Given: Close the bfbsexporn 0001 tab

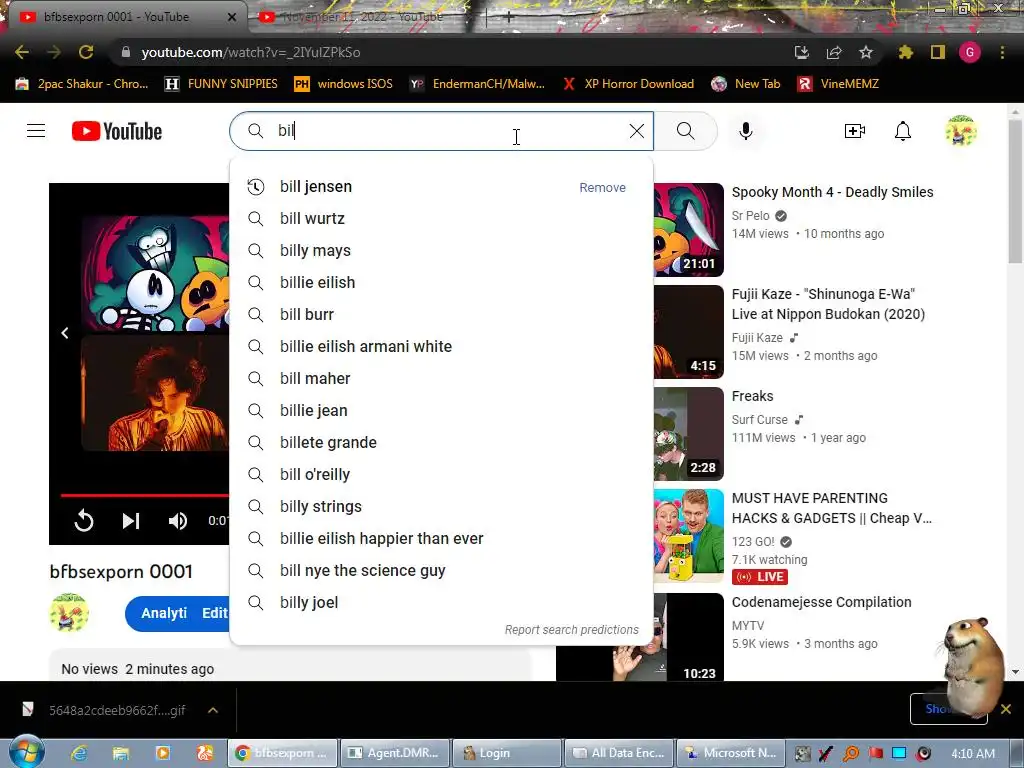Looking at the screenshot, I should click(232, 17).
